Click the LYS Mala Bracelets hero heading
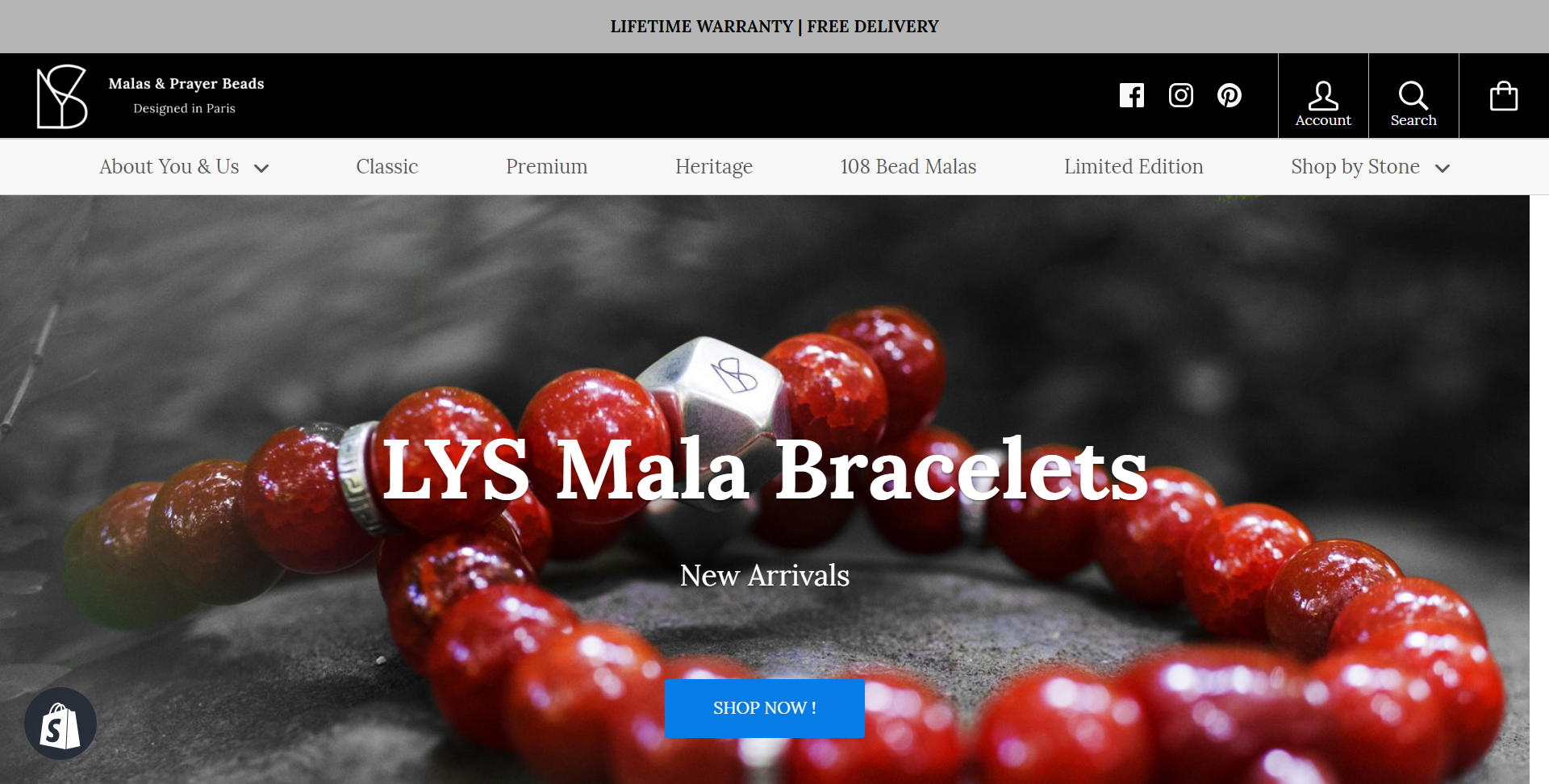 click(x=765, y=469)
